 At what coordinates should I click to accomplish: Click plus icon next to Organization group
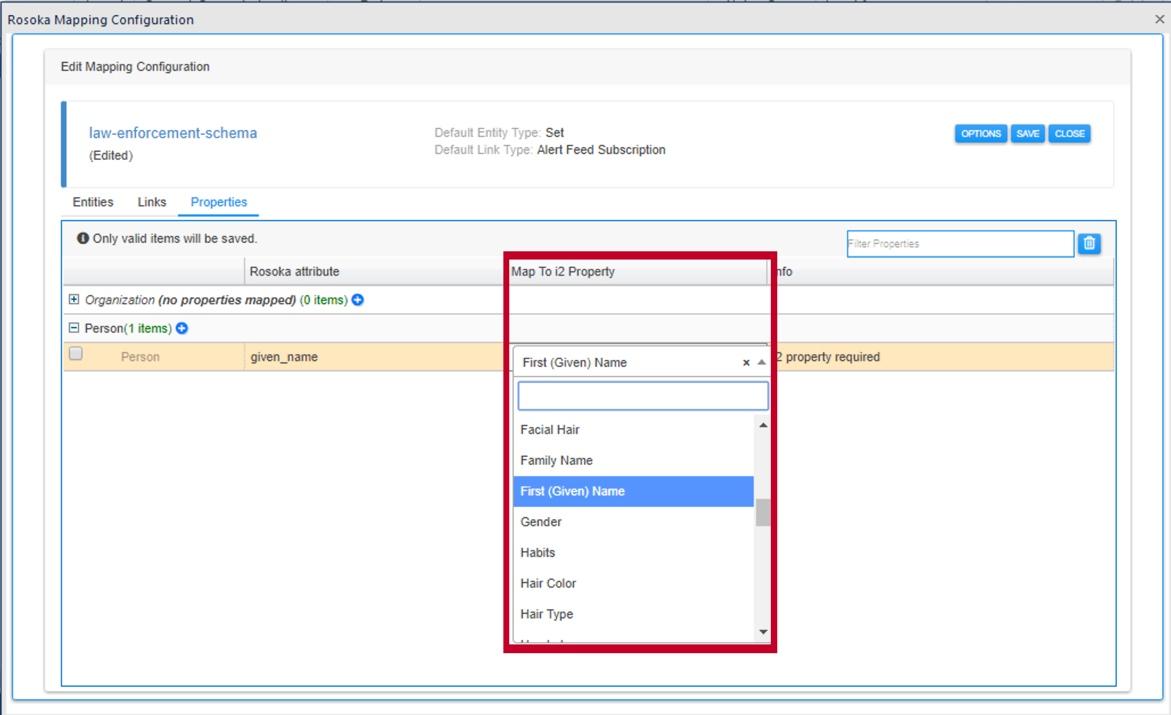click(357, 300)
